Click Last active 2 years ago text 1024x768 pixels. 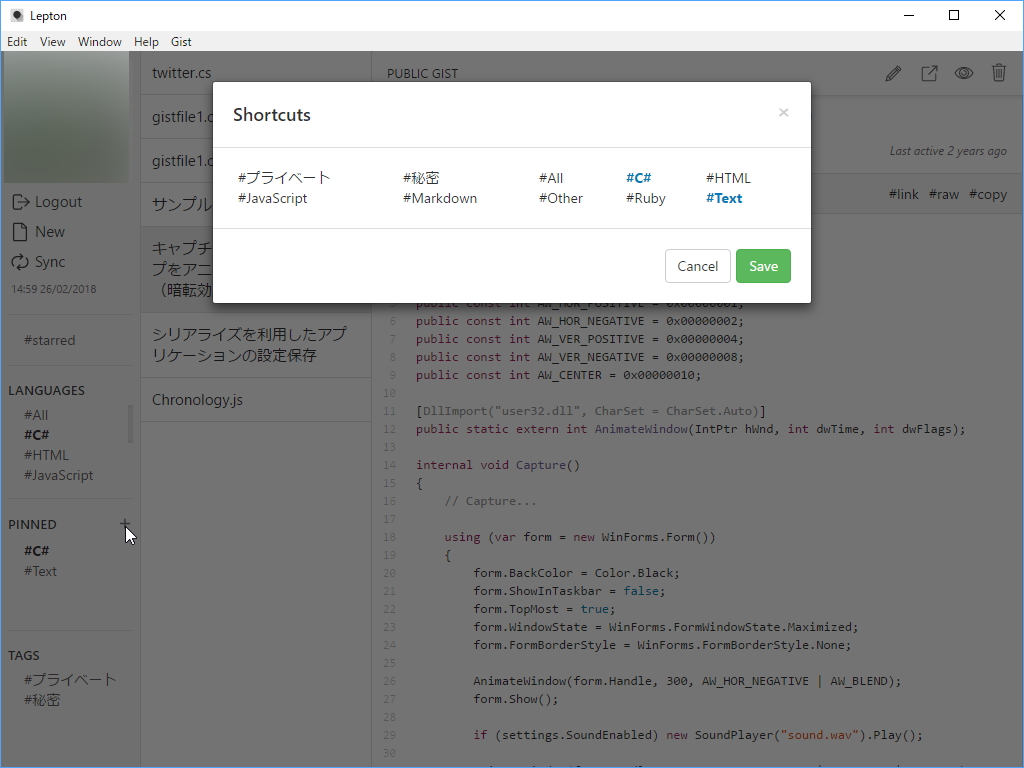pyautogui.click(x=948, y=151)
